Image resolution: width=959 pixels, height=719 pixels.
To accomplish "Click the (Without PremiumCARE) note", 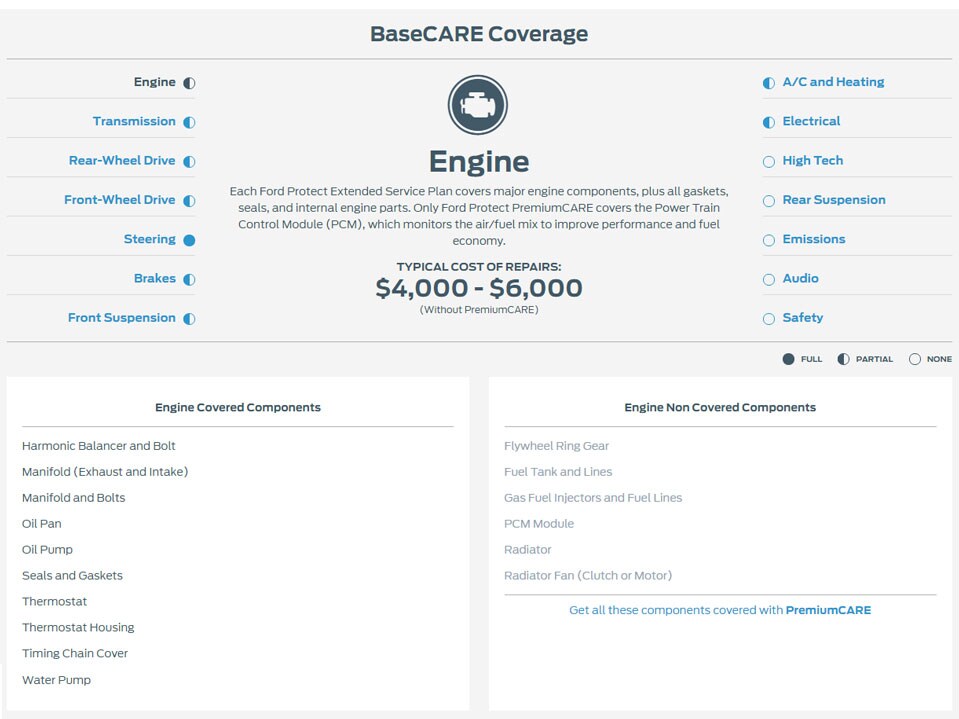I will click(479, 310).
